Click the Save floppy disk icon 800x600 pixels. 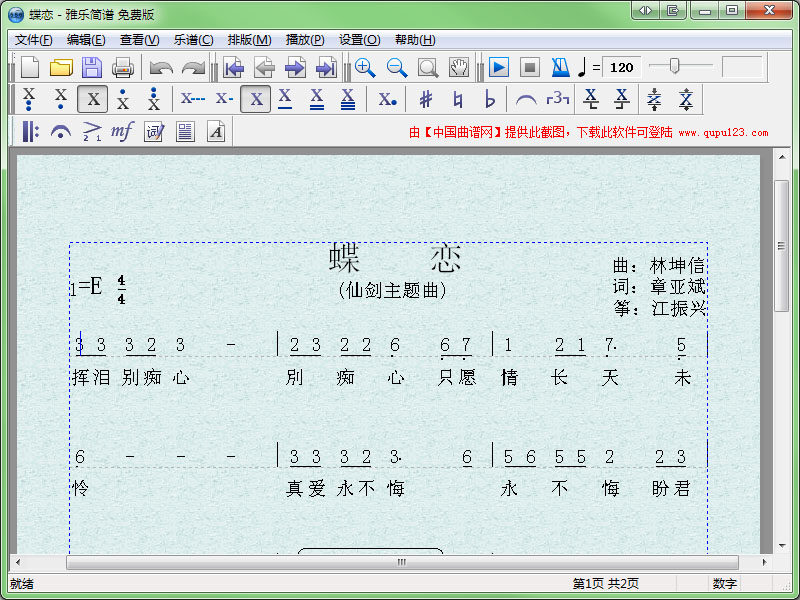92,68
